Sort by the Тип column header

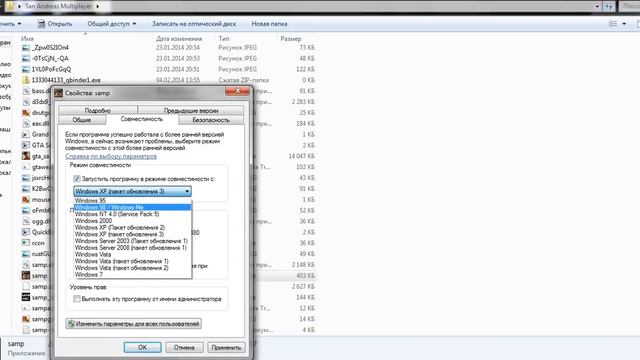point(224,38)
